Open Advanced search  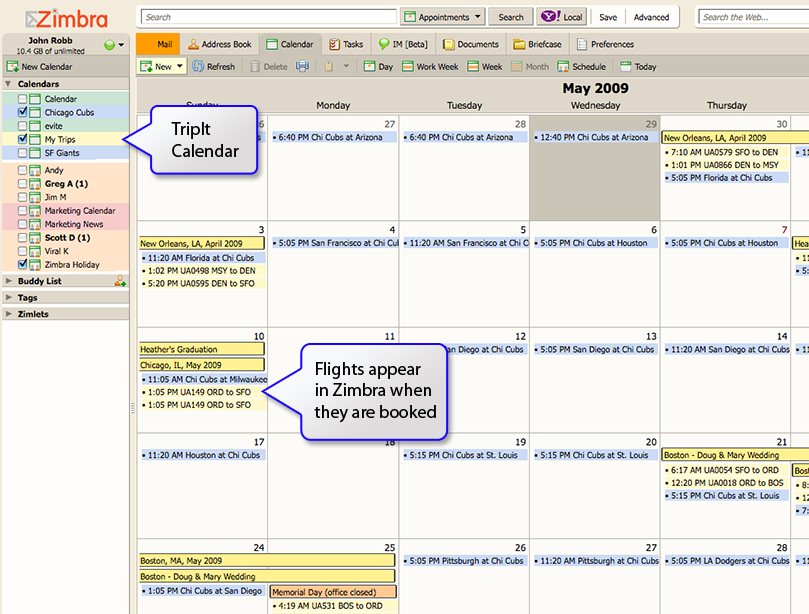(652, 17)
